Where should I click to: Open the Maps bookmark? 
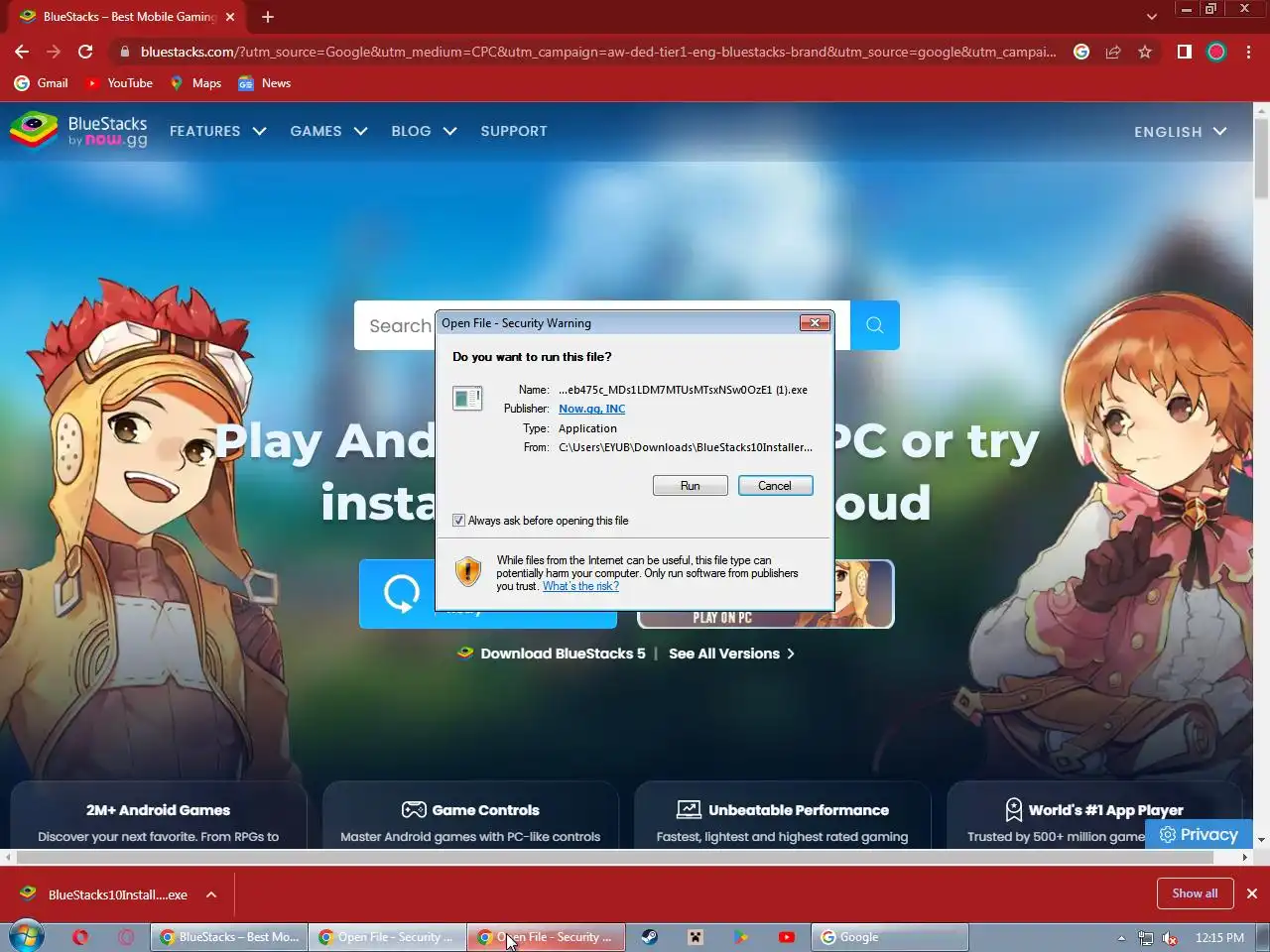click(x=195, y=83)
